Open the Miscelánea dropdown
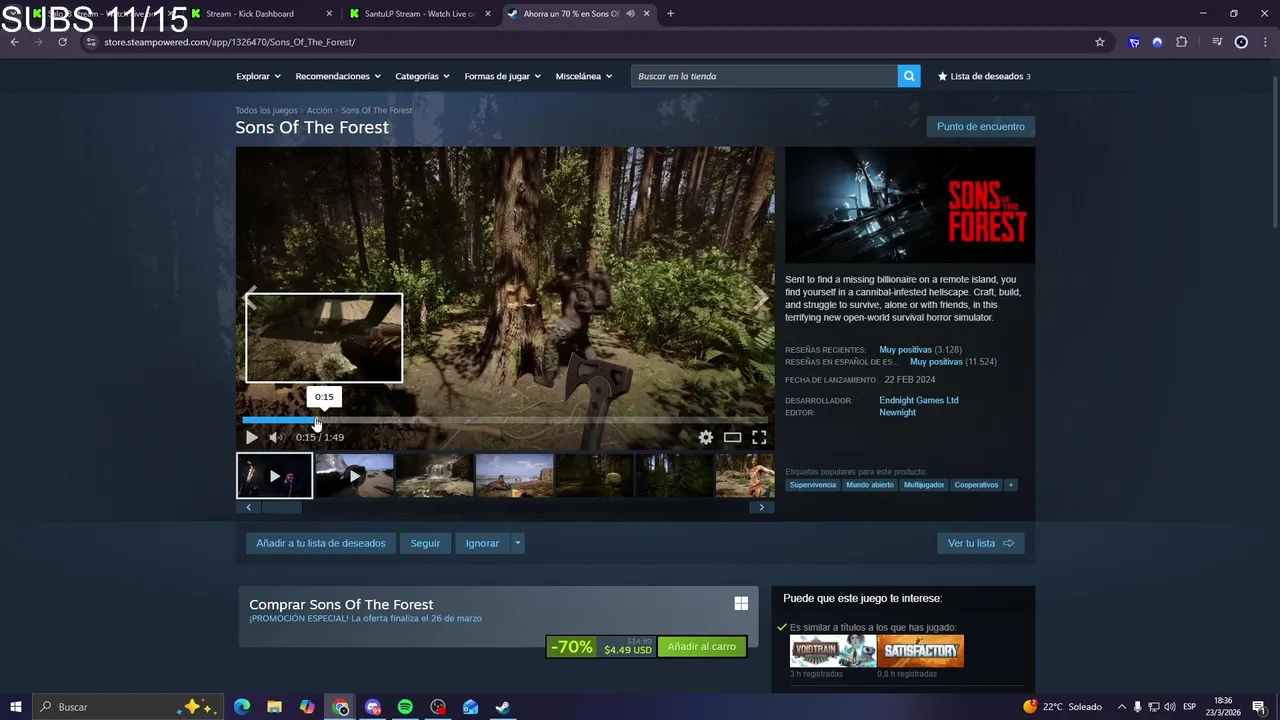The width and height of the screenshot is (1280, 720). (584, 76)
